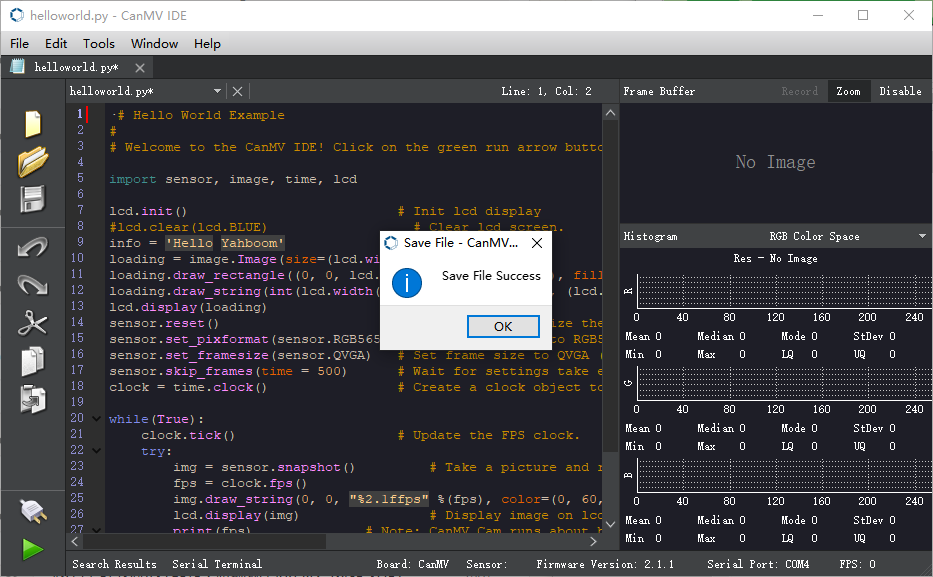
Task: Save the file using floppy disk icon
Action: (33, 199)
